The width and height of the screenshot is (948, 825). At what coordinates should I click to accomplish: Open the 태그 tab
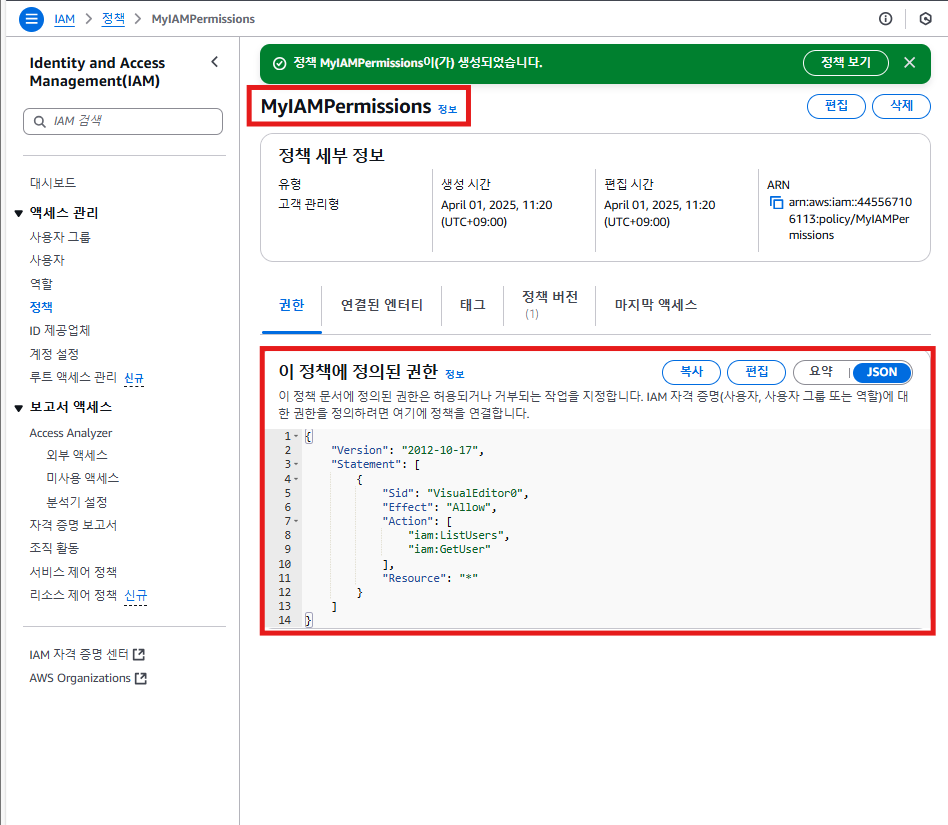[x=473, y=305]
